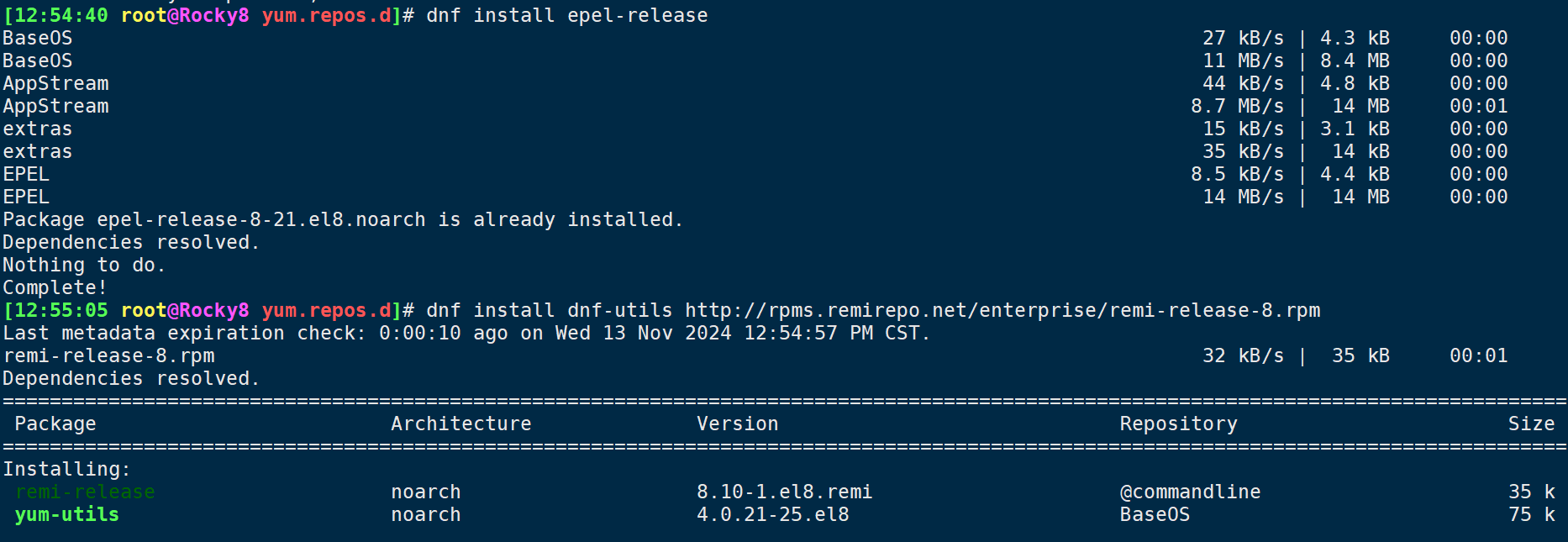
Task: Click the remi-release package name
Action: [x=85, y=492]
